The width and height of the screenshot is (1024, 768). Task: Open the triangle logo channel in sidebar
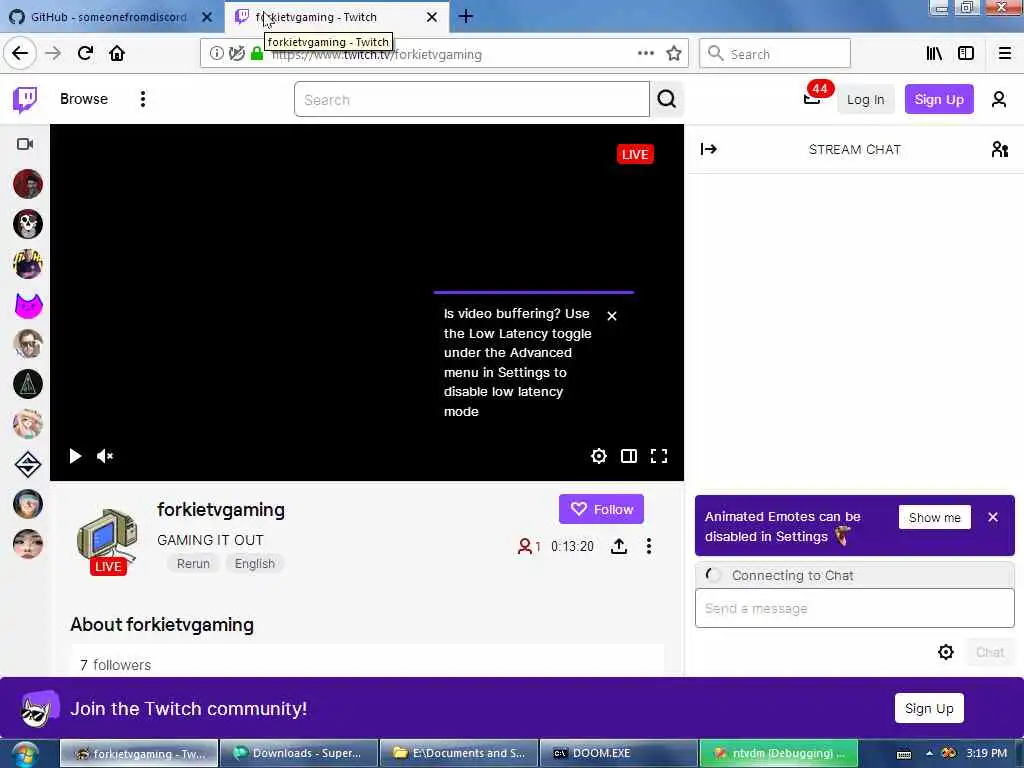[x=28, y=384]
